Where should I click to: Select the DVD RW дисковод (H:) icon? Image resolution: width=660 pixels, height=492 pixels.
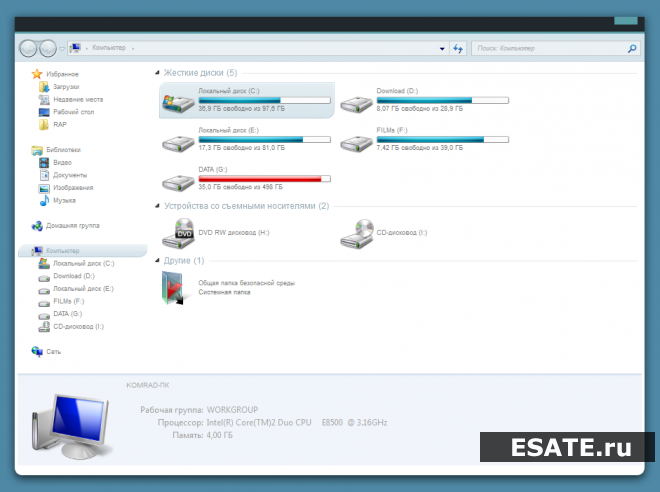[178, 234]
